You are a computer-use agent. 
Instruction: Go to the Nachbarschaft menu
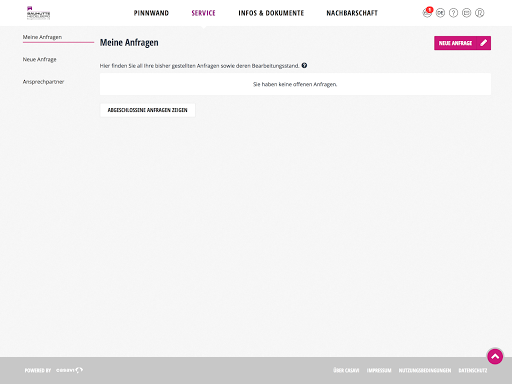pyautogui.click(x=352, y=13)
